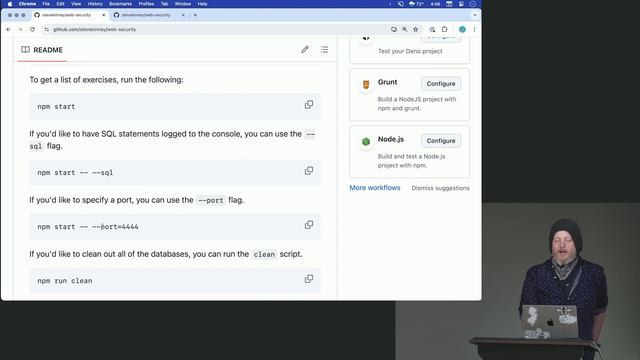Go back with the browser back arrow

coord(9,29)
